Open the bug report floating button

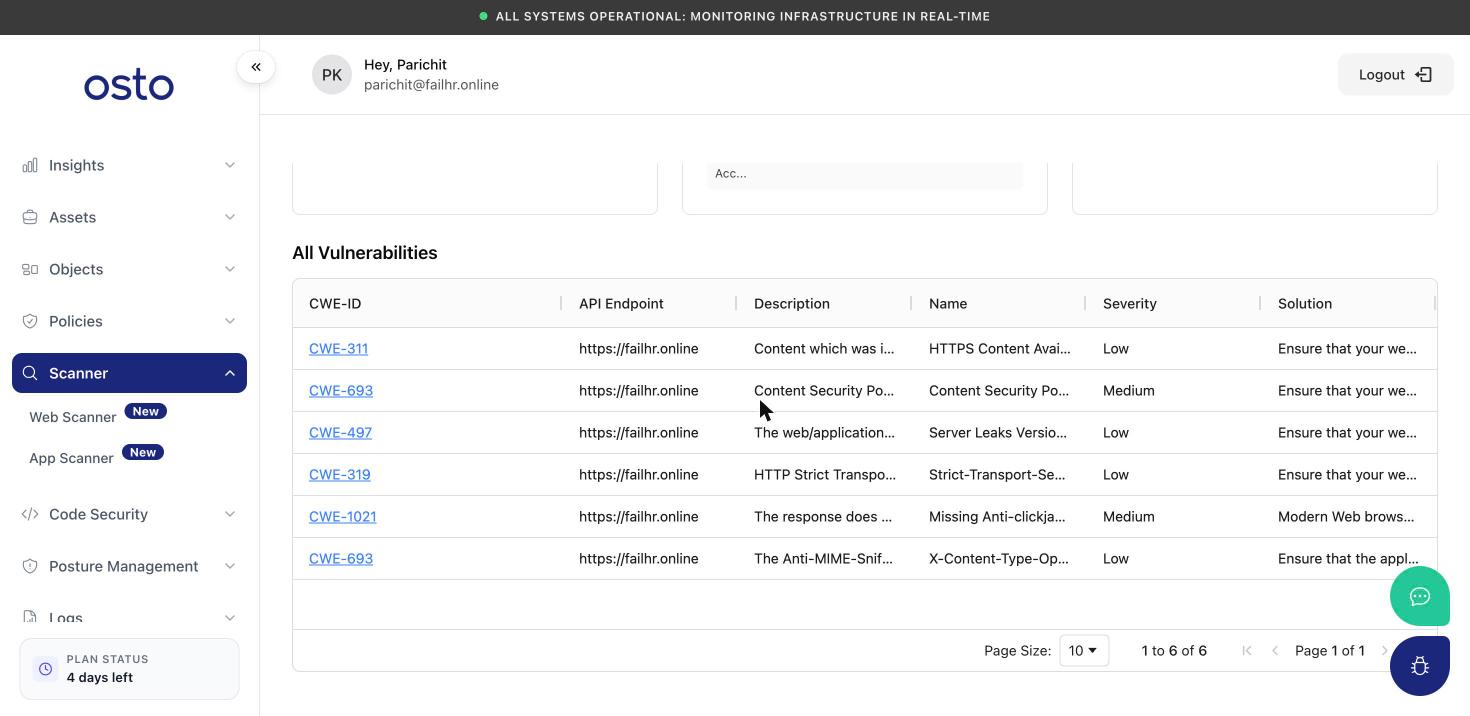tap(1420, 666)
